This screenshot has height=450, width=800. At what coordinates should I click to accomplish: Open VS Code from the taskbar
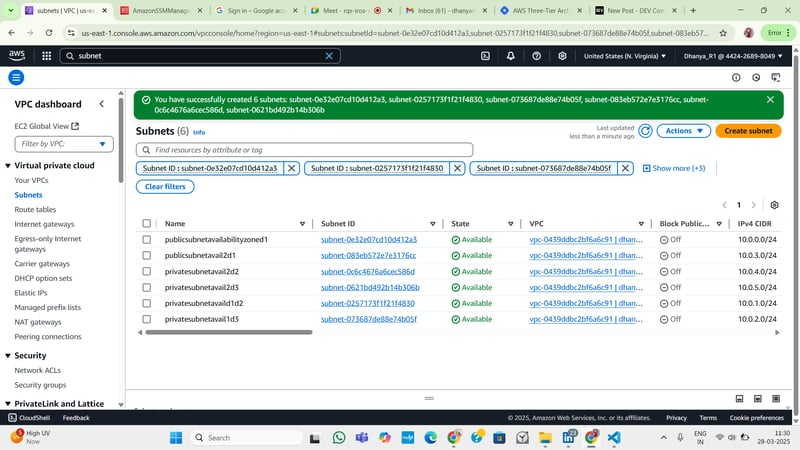click(x=614, y=437)
